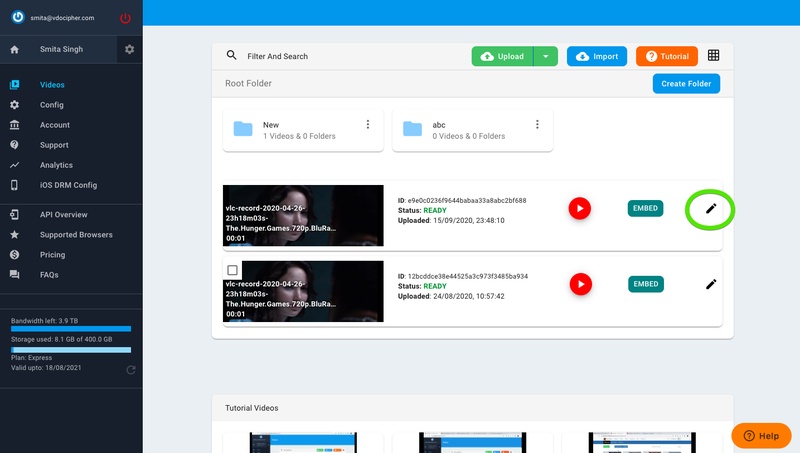
Task: Click the orange Help button
Action: 761,436
